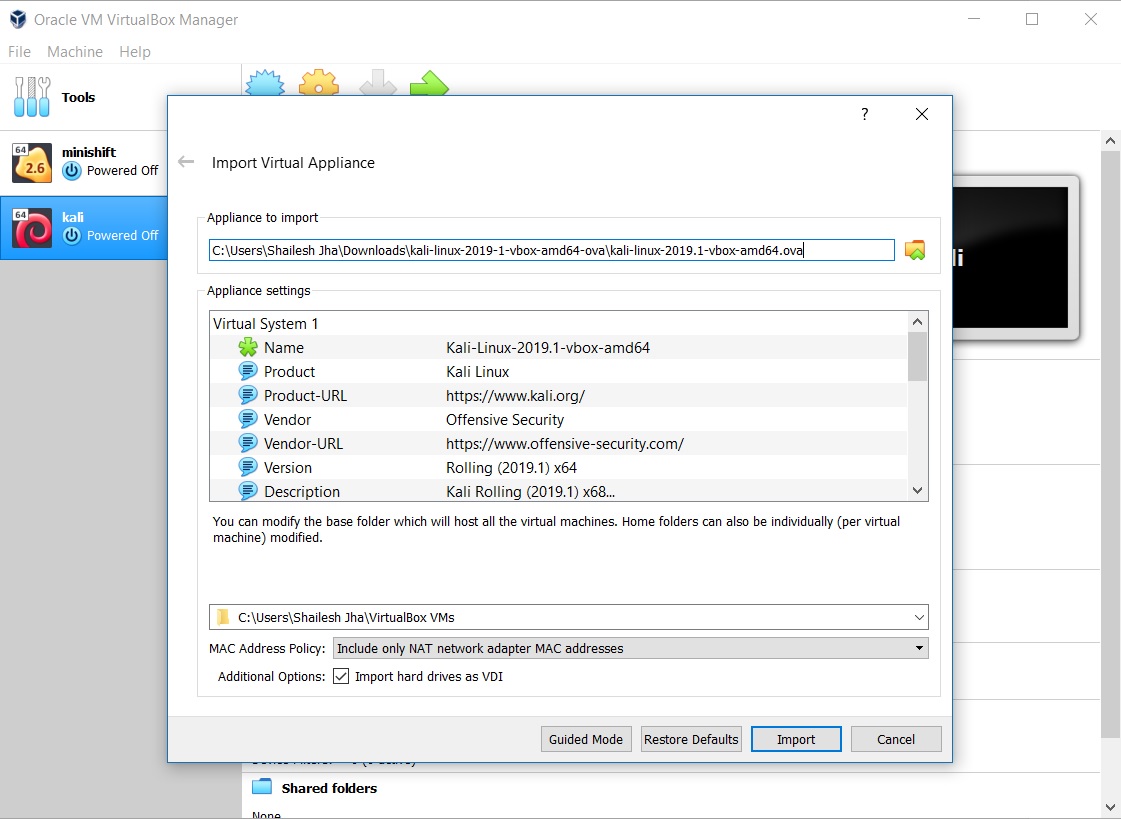Click kali Powered Off status icon
The image size is (1121, 819).
tap(71, 236)
